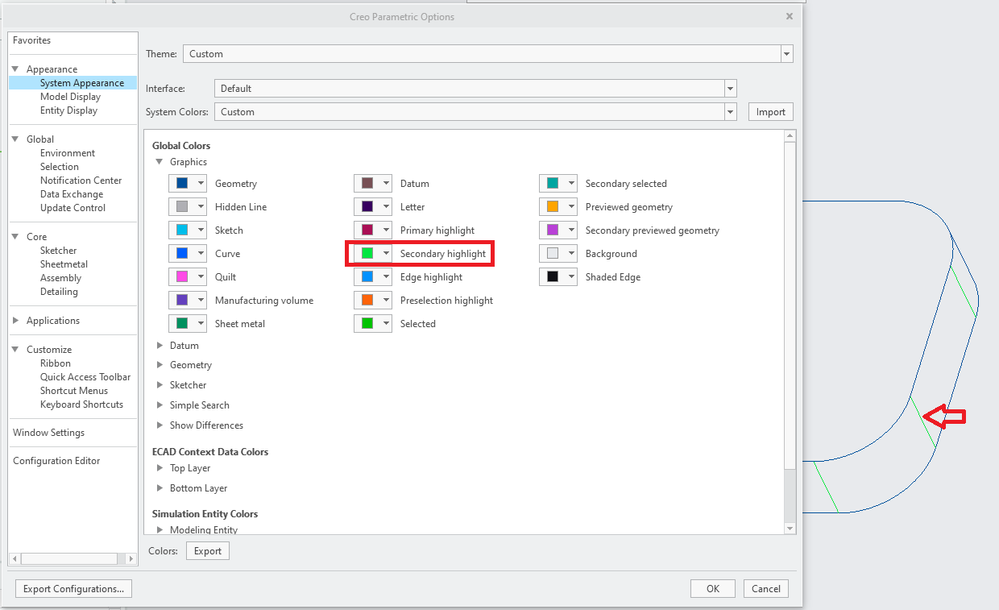
Task: Open Keyboard Shortcuts customization
Action: [x=82, y=404]
